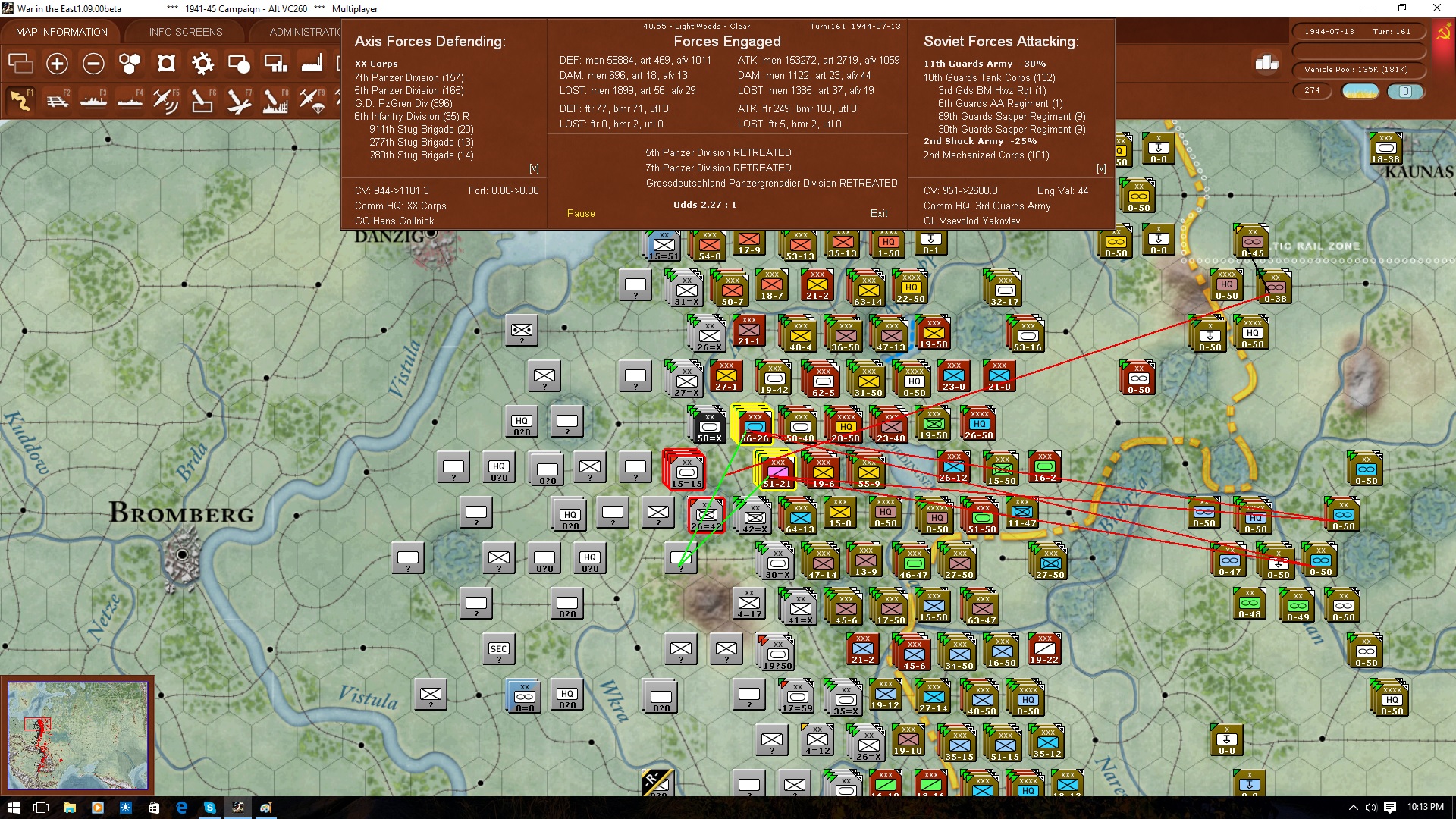Screen dimensions: 1456x819
Task: Click 6th Infantry Division (35) R entry
Action: tap(412, 116)
